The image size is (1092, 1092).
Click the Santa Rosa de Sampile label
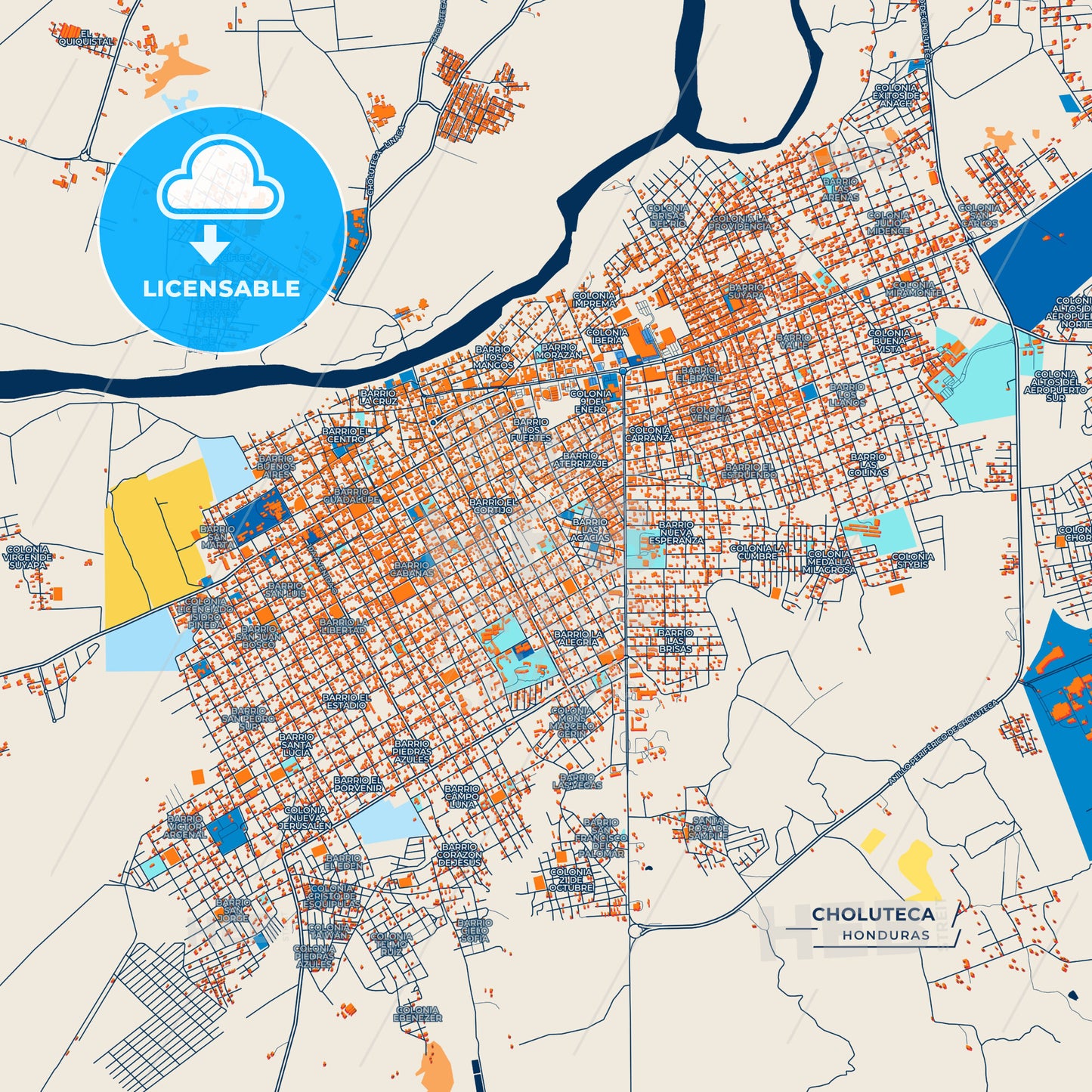(708, 829)
